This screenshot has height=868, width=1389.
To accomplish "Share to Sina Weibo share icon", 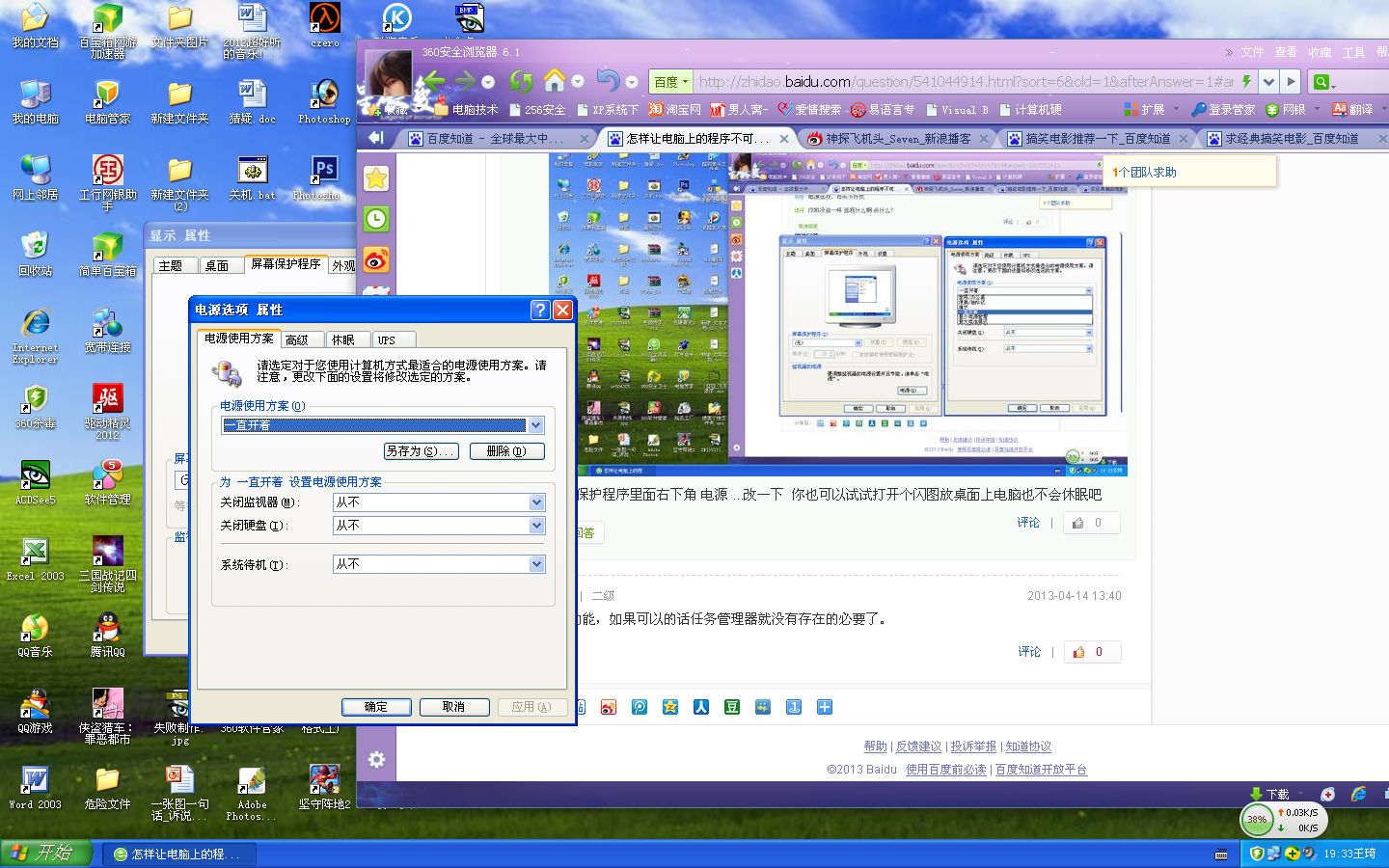I will coord(609,707).
